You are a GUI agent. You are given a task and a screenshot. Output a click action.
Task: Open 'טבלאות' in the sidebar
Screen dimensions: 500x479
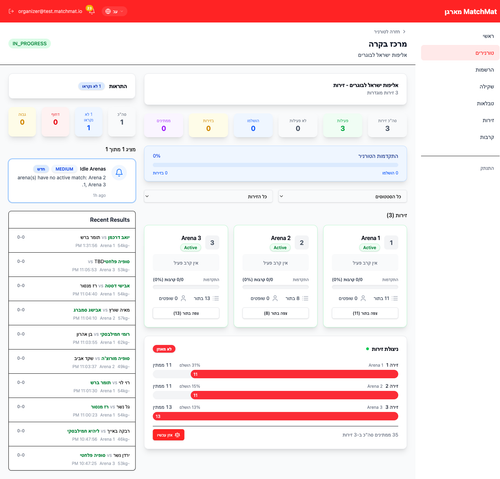(460, 103)
